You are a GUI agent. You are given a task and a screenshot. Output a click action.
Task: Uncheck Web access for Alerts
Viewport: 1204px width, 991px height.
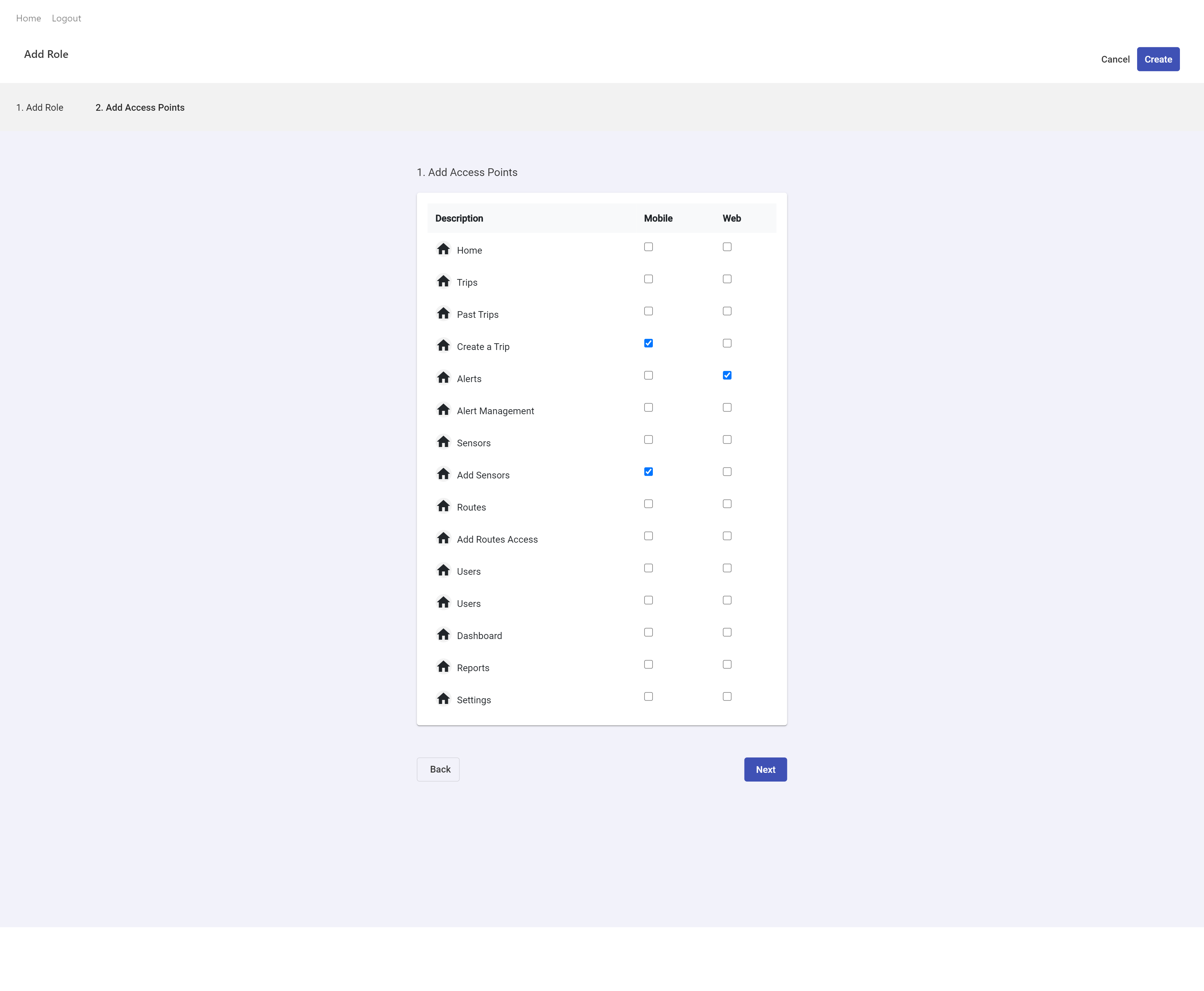click(727, 375)
